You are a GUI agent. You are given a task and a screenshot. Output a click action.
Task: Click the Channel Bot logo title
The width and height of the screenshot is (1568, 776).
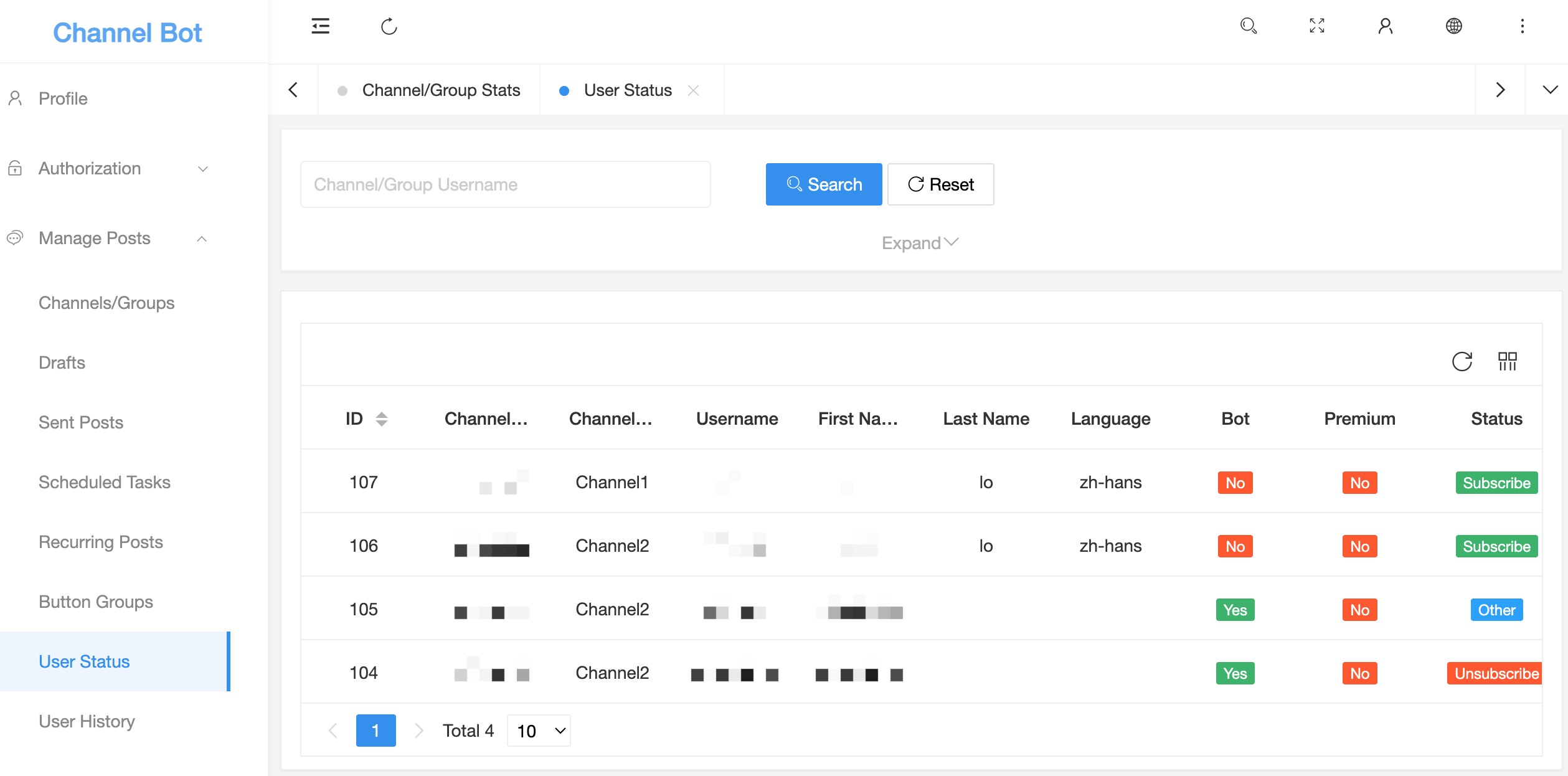(x=128, y=32)
